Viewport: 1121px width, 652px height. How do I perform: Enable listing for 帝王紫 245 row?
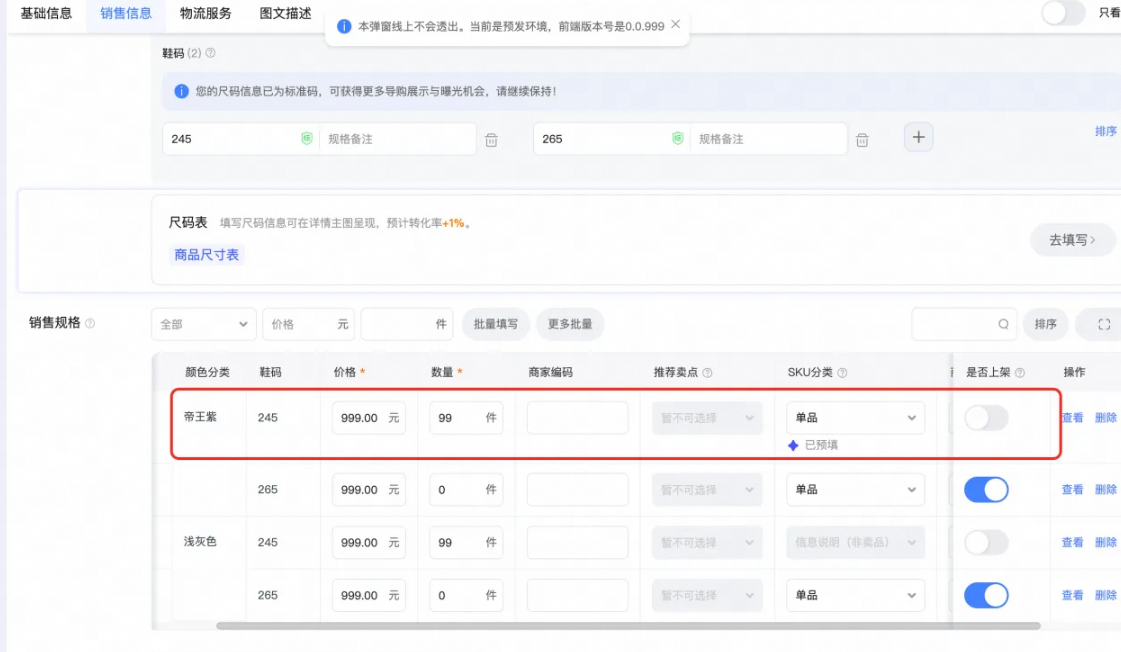tap(986, 418)
